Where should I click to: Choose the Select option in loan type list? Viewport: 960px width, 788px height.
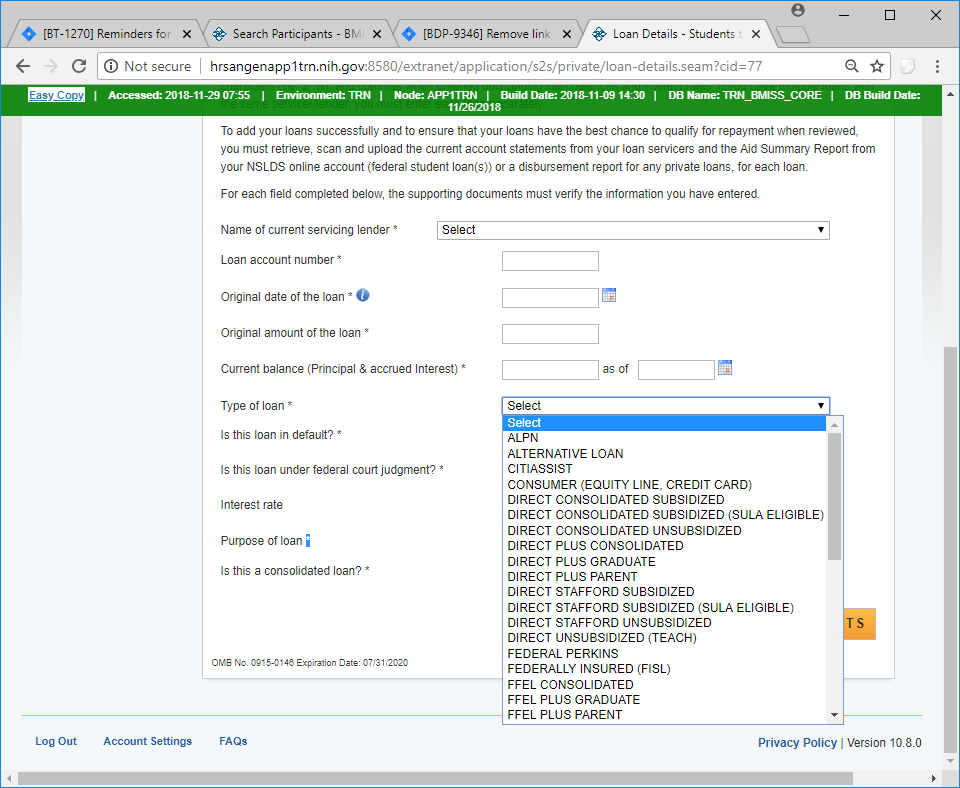click(x=664, y=423)
